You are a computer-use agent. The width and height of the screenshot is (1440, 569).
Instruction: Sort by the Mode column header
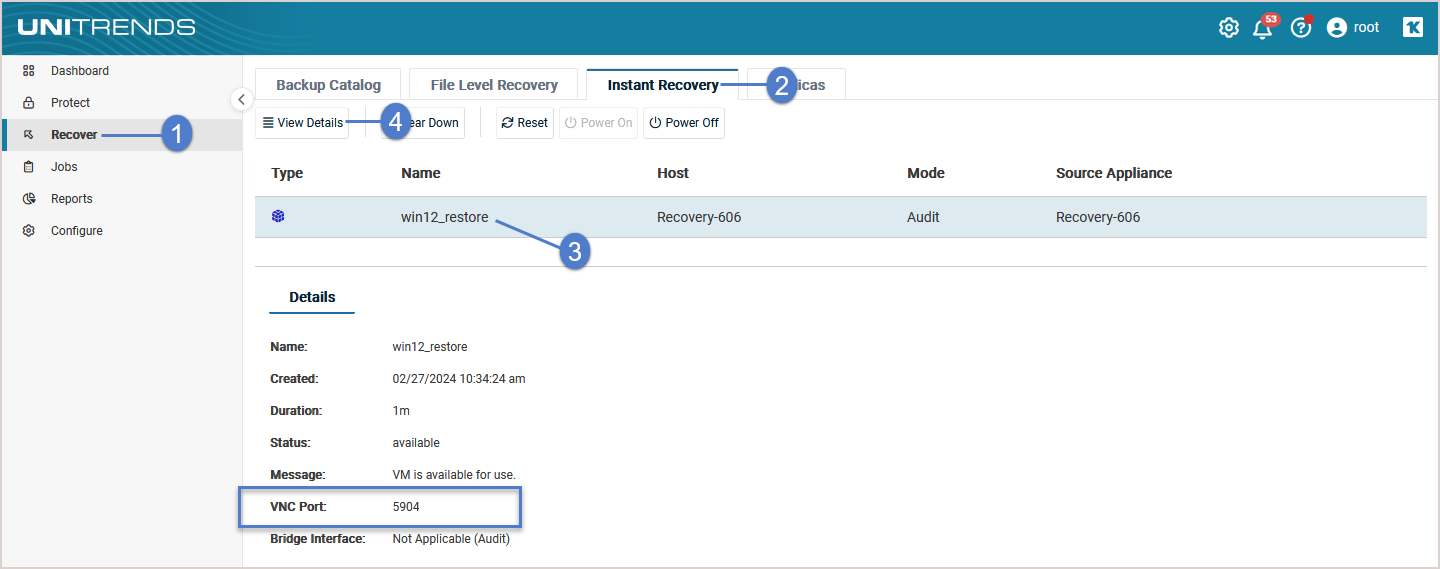(926, 173)
